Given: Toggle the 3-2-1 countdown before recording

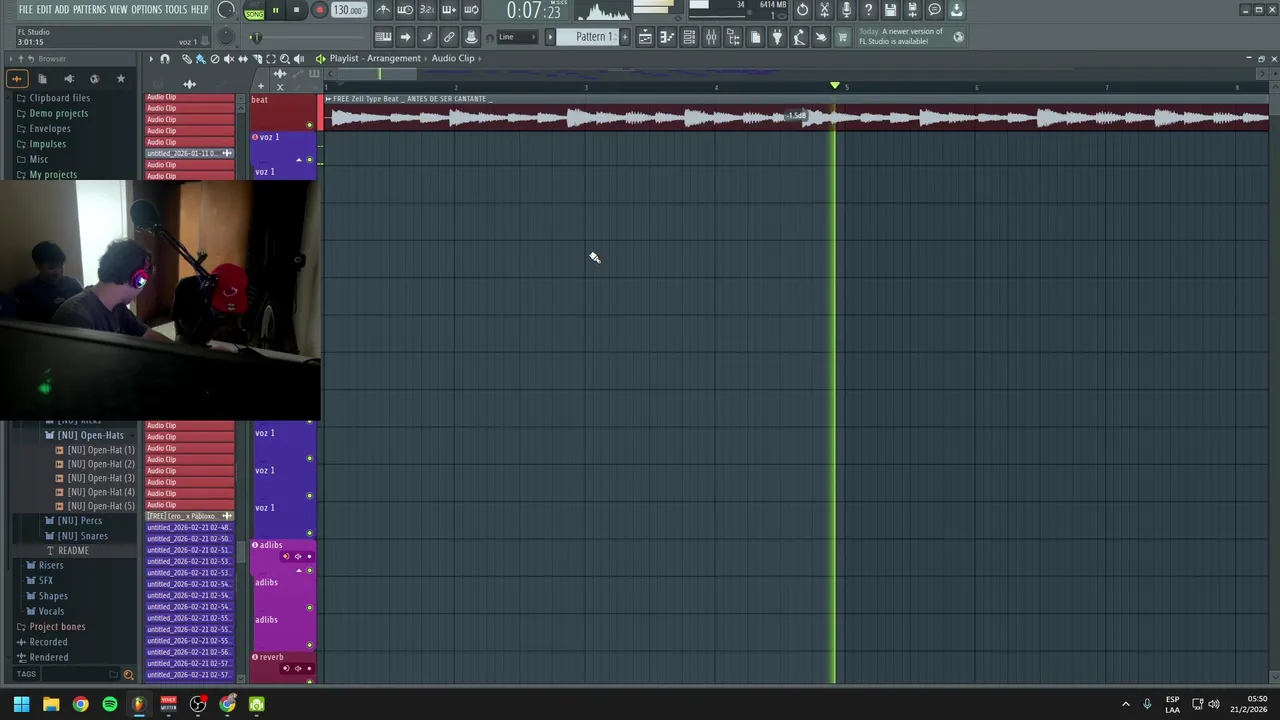Looking at the screenshot, I should click(x=427, y=10).
